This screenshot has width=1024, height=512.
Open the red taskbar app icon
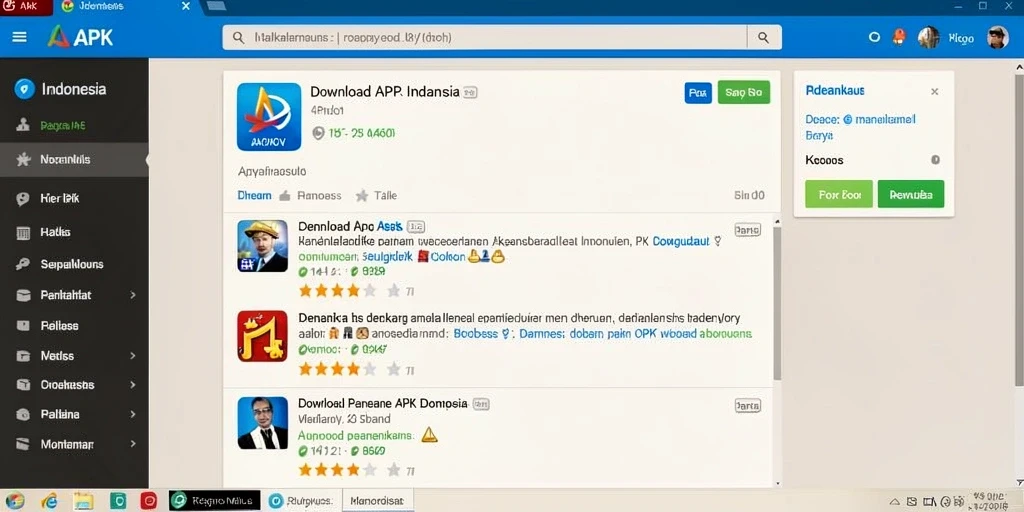coord(149,501)
